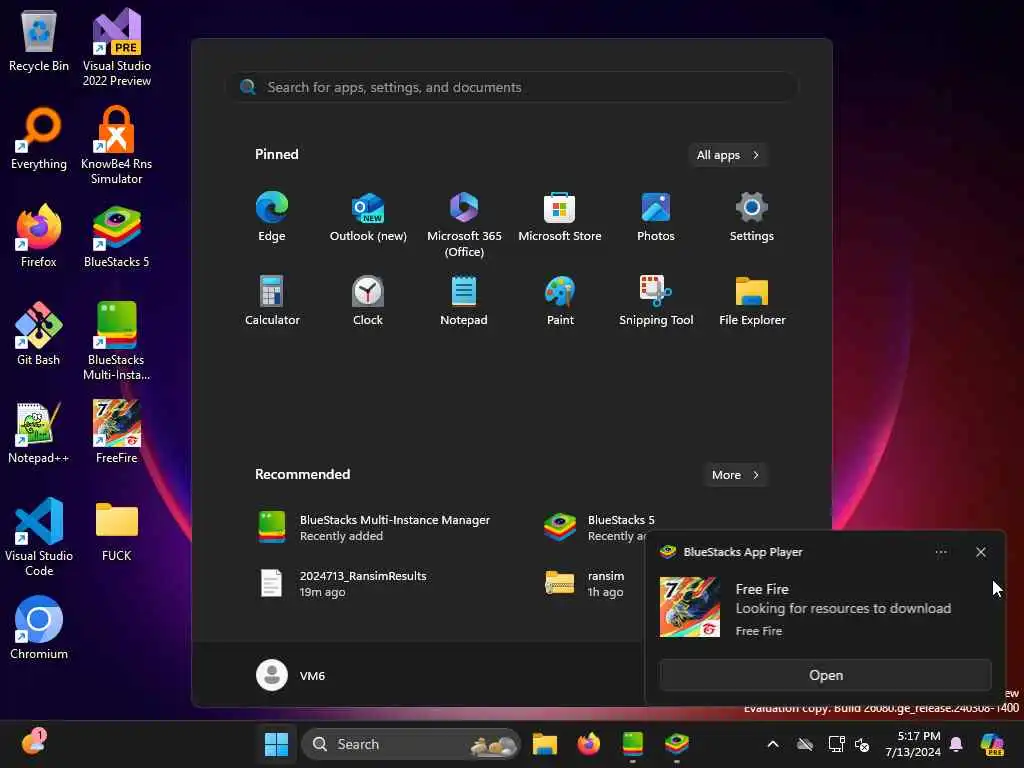Open notification bell in system tray
The width and height of the screenshot is (1024, 768).
pyautogui.click(x=956, y=744)
